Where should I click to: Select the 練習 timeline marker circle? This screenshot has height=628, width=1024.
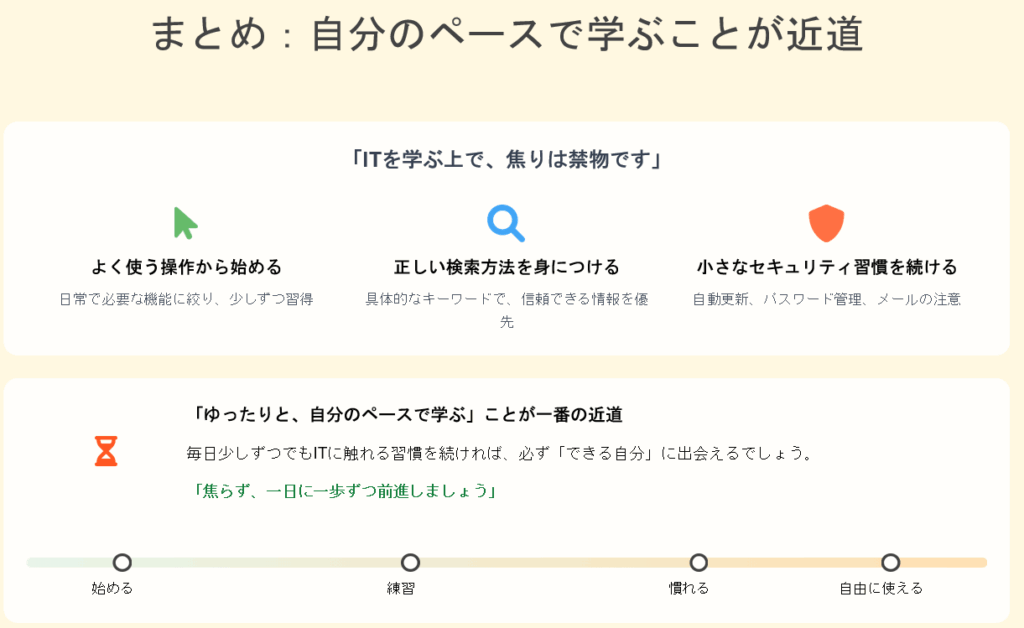tap(410, 563)
